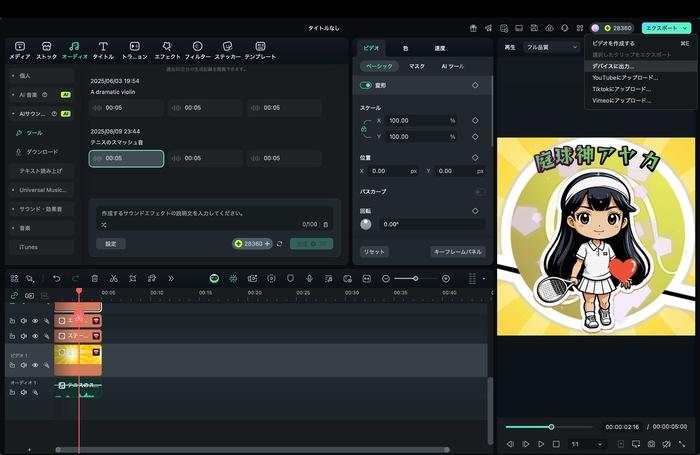700x455 pixels.
Task: Choose デバイスに出力 from export menu
Action: [641, 66]
